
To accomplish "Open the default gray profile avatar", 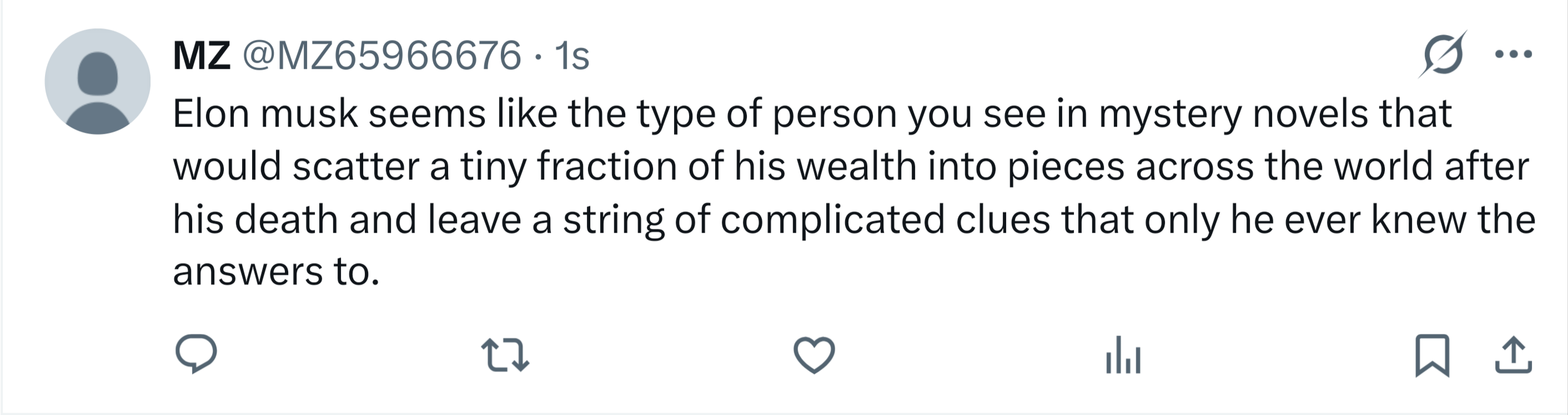I will coord(97,81).
